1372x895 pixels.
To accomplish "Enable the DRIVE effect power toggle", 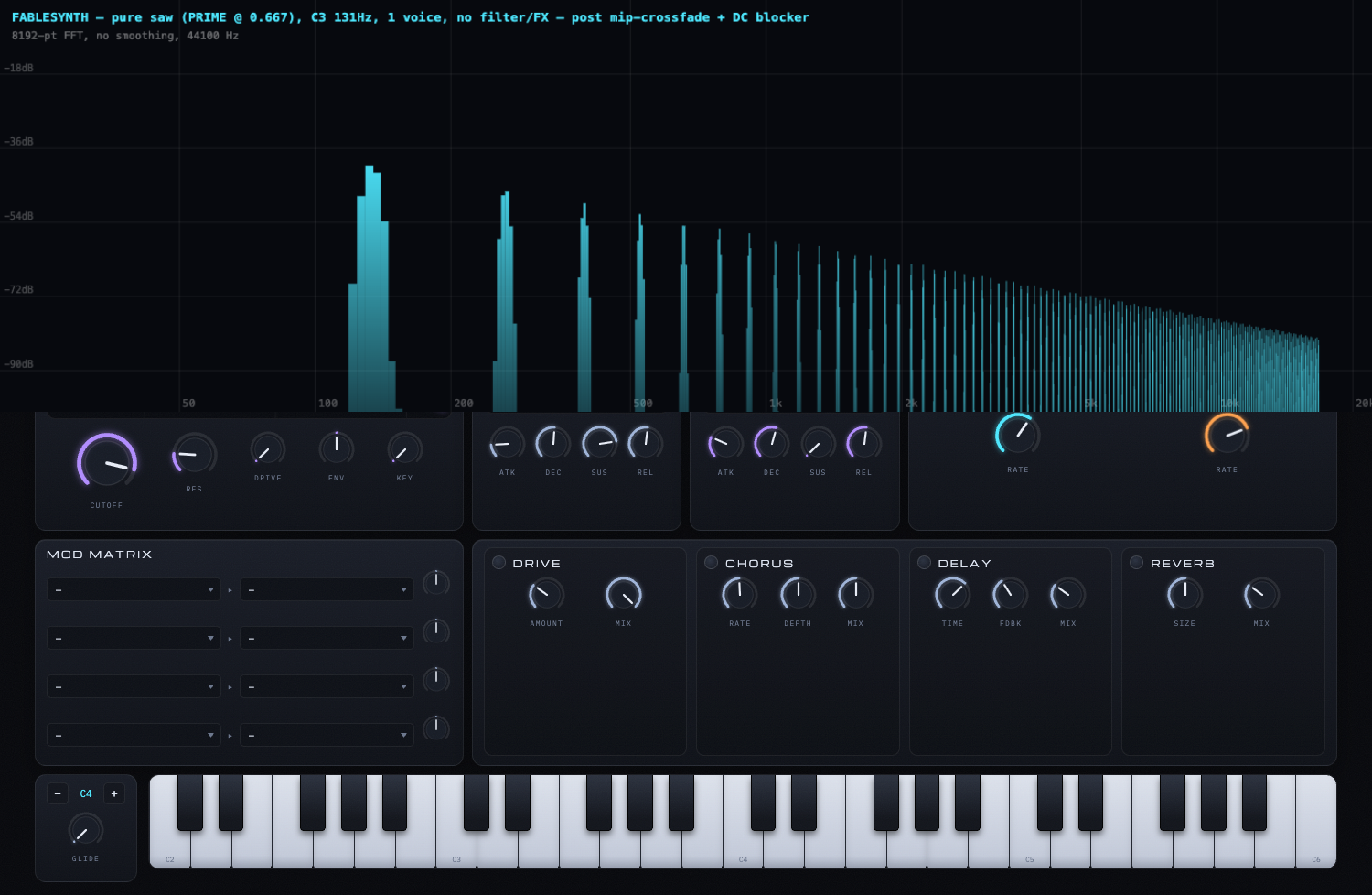I will coord(498,563).
